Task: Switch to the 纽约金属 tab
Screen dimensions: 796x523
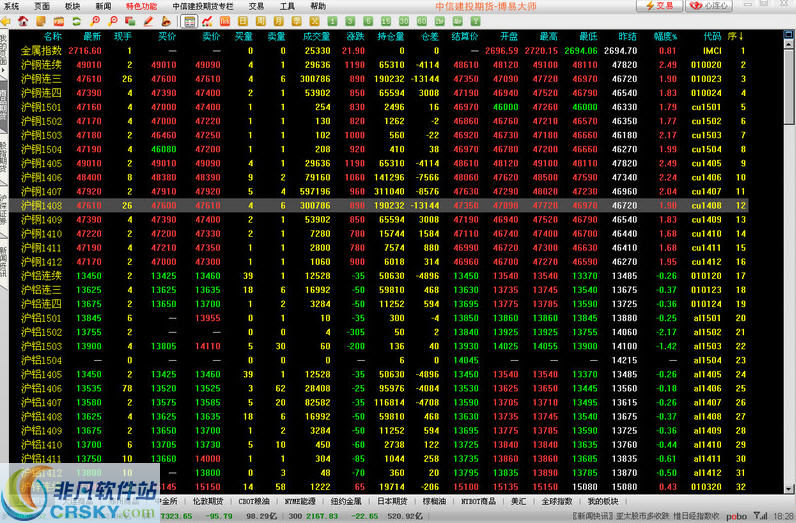Action: 346,501
